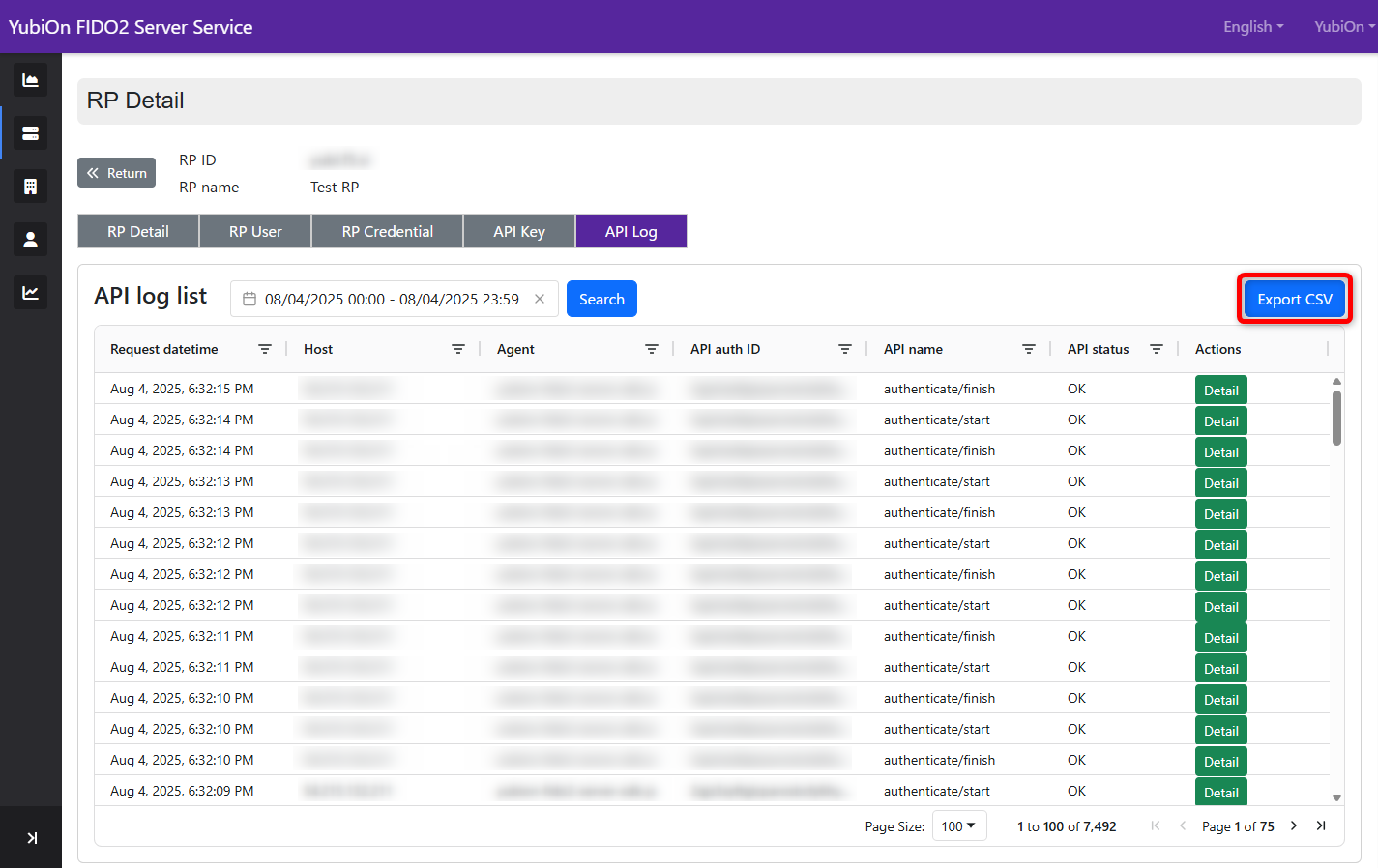Sort by the API auth ID column header
Viewport: 1378px width, 868px height.
pyautogui.click(x=725, y=349)
